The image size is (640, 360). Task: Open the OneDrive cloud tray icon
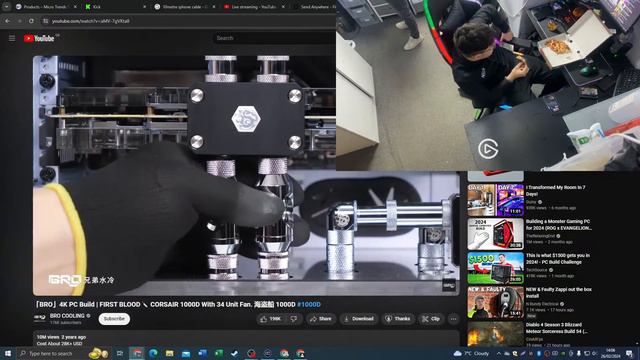[507, 353]
